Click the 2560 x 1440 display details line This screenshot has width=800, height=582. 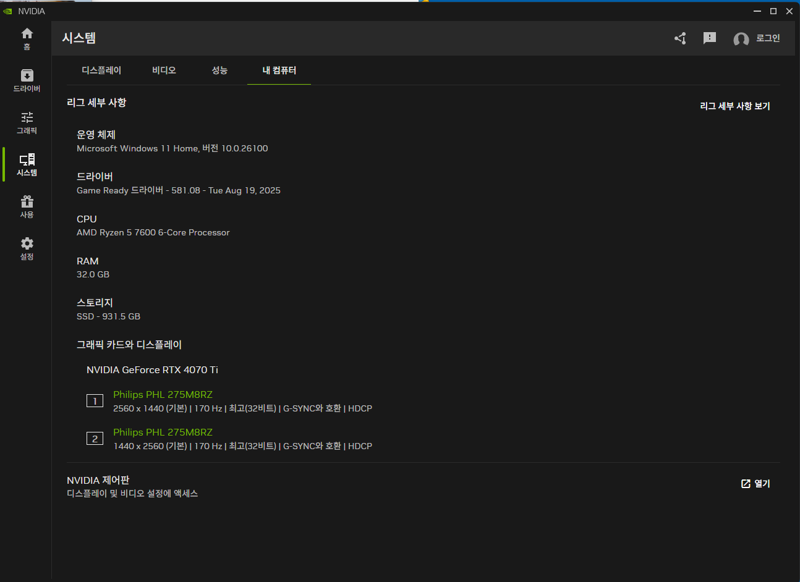coord(242,409)
